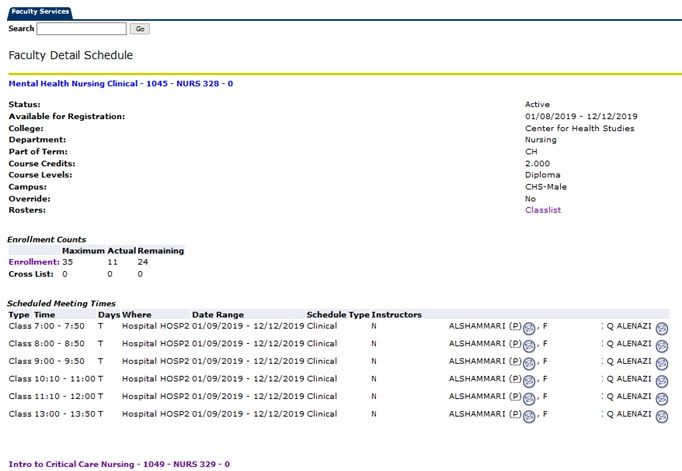Image resolution: width=682 pixels, height=471 pixels.
Task: Select Clinical schedule type in the 11:10 - 12:00 row
Action: 322,396
